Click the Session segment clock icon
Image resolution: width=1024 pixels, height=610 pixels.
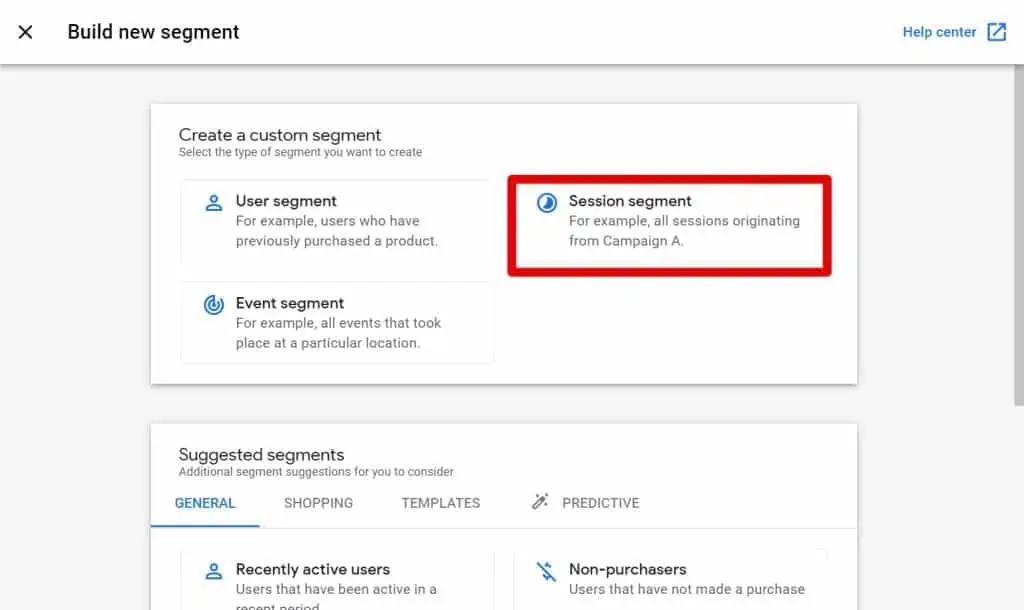click(545, 201)
